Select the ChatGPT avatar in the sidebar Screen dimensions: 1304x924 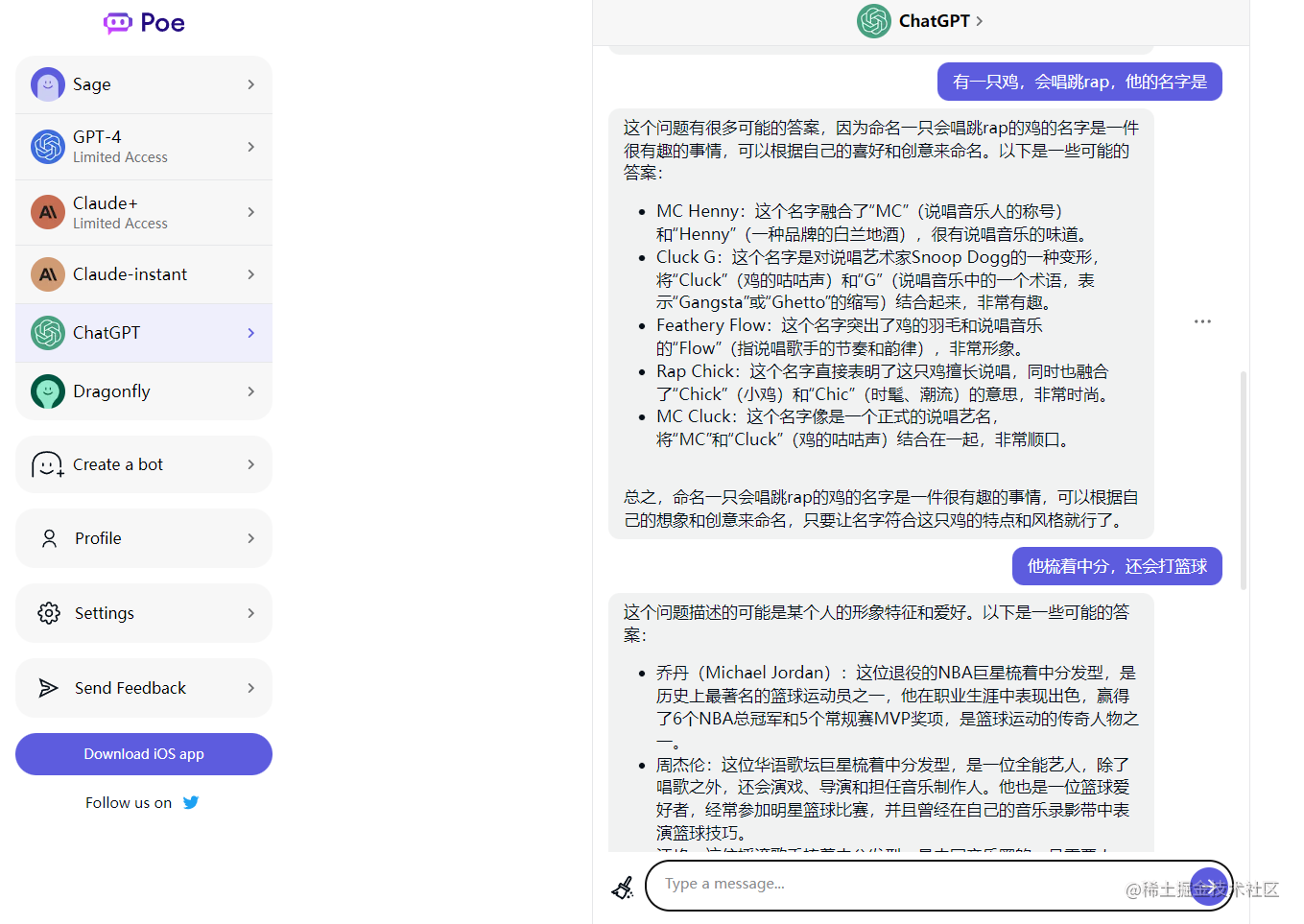coord(48,333)
